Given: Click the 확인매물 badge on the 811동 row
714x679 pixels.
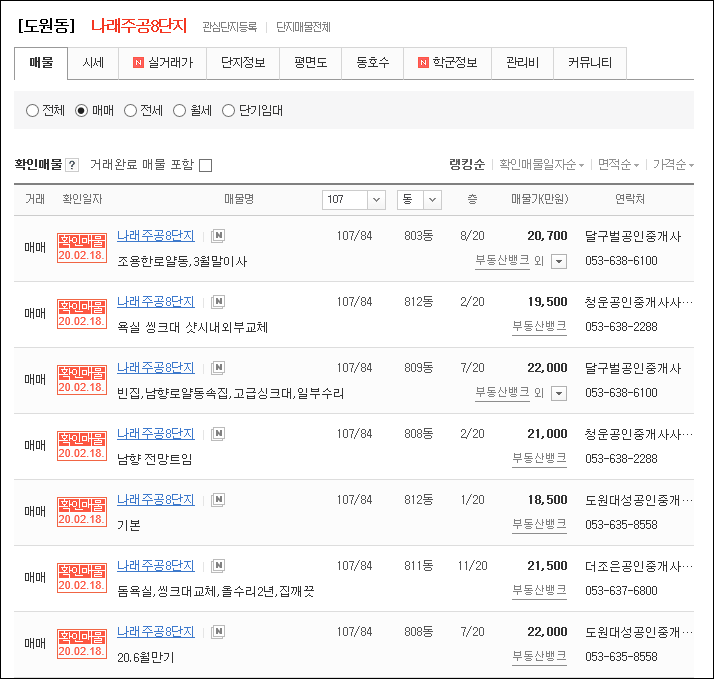Looking at the screenshot, I should coord(82,578).
